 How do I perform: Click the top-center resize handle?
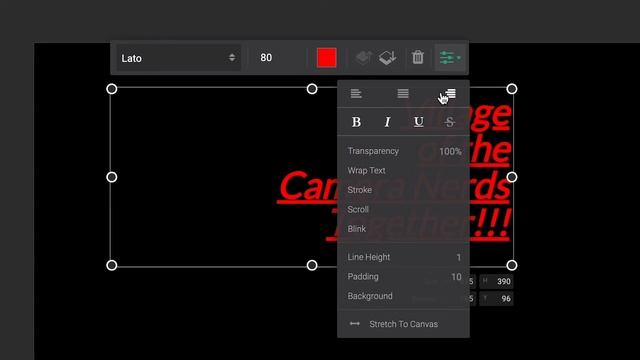tap(312, 89)
